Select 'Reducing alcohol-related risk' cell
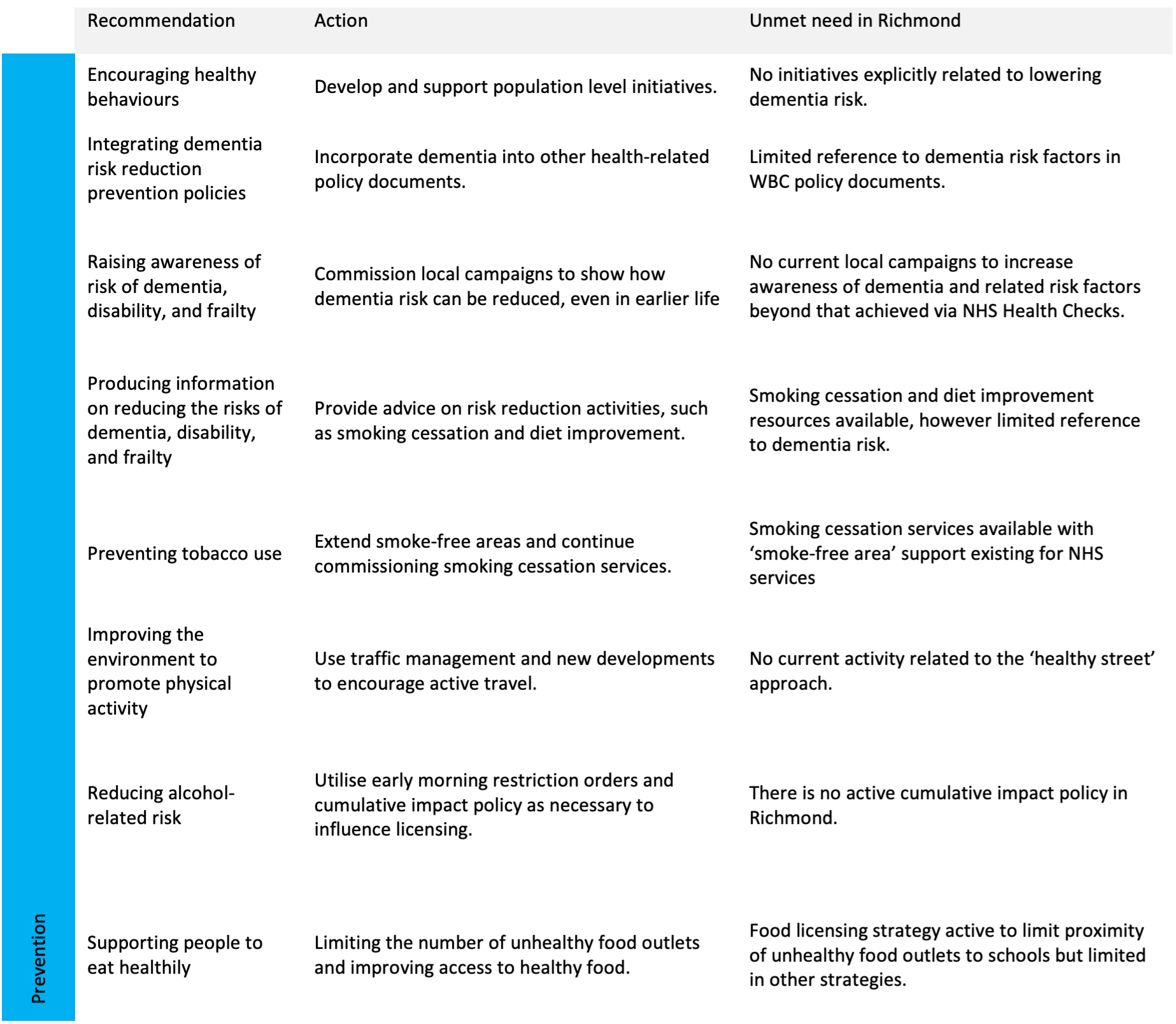The width and height of the screenshot is (1176, 1024). [161, 805]
